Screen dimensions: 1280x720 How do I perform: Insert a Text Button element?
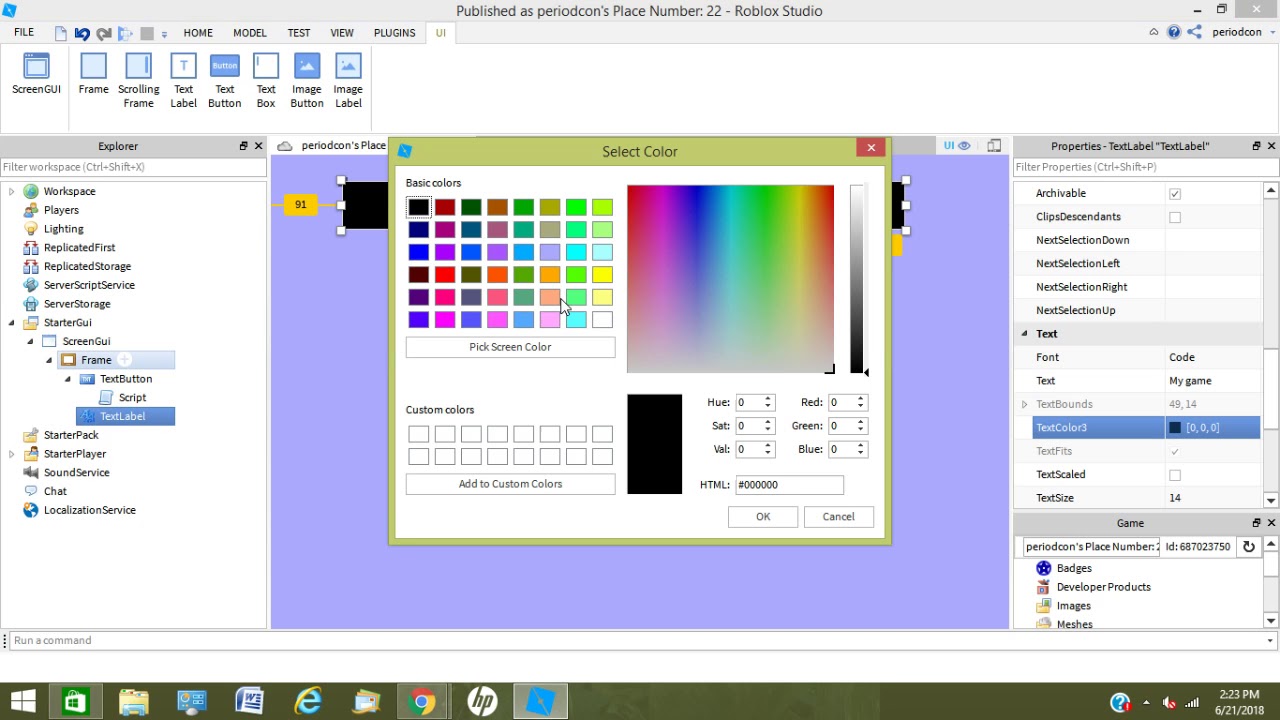224,81
